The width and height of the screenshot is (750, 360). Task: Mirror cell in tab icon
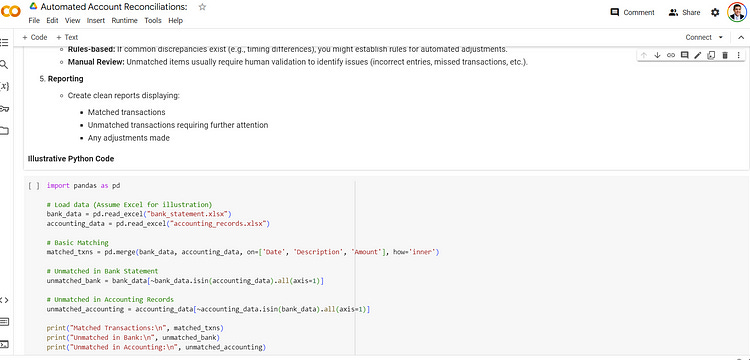coord(711,55)
